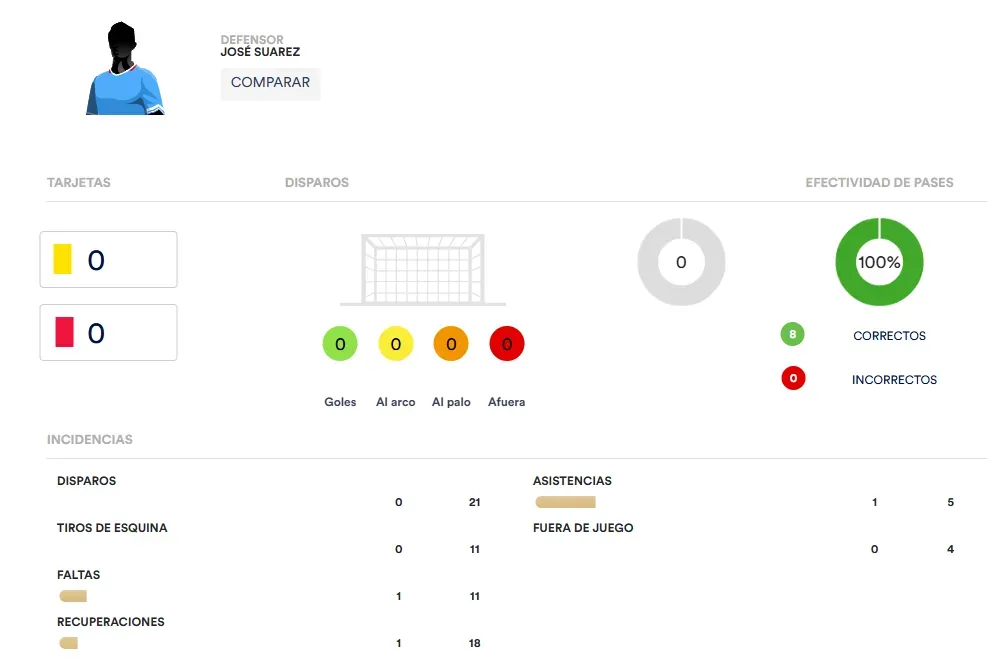Click the green 100% pass accuracy donut
The image size is (987, 664).
tap(879, 262)
